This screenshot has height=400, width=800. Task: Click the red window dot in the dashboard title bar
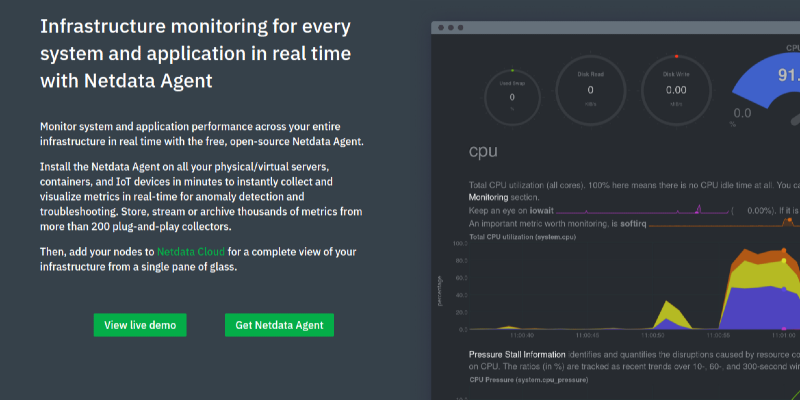pos(441,27)
